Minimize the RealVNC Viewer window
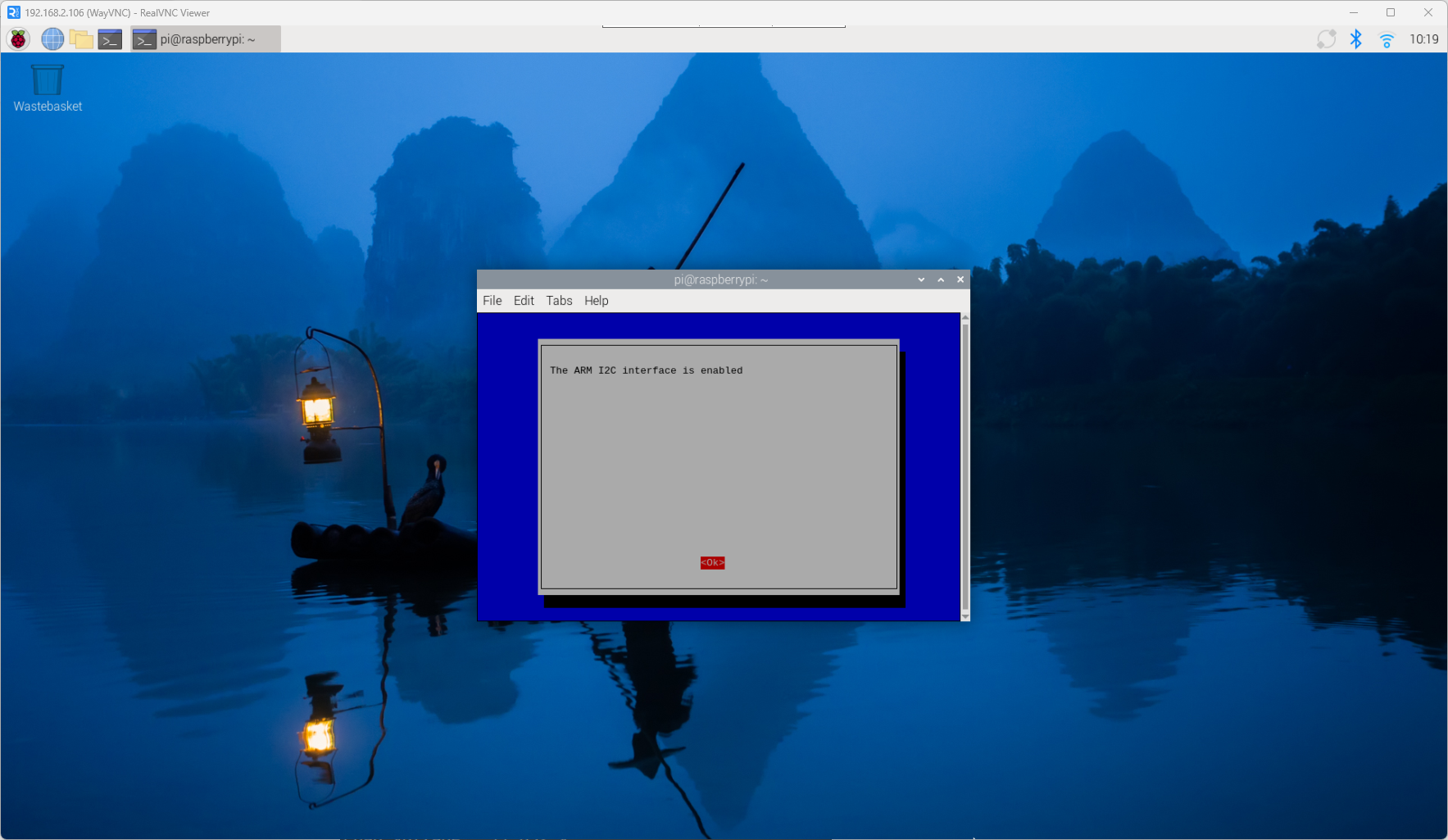Viewport: 1448px width, 840px height. point(1354,12)
